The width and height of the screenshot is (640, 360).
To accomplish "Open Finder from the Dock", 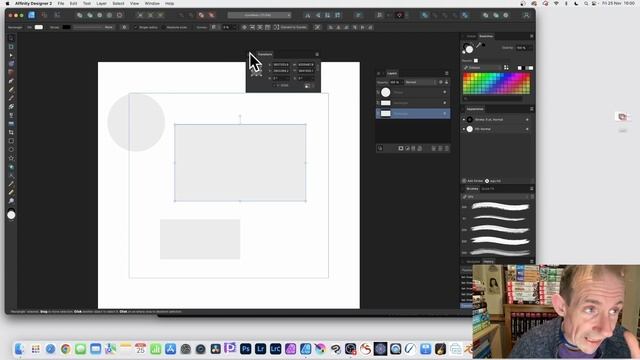I will (20, 349).
